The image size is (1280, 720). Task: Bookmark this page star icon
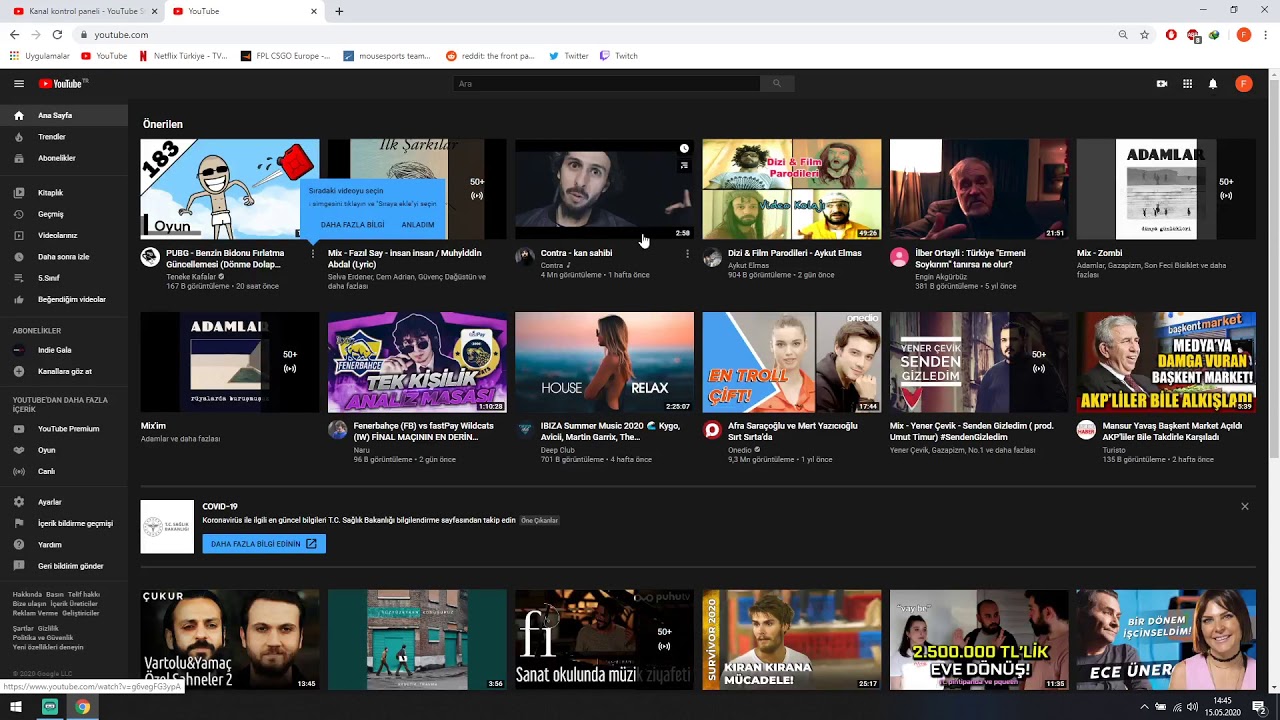pyautogui.click(x=1145, y=34)
